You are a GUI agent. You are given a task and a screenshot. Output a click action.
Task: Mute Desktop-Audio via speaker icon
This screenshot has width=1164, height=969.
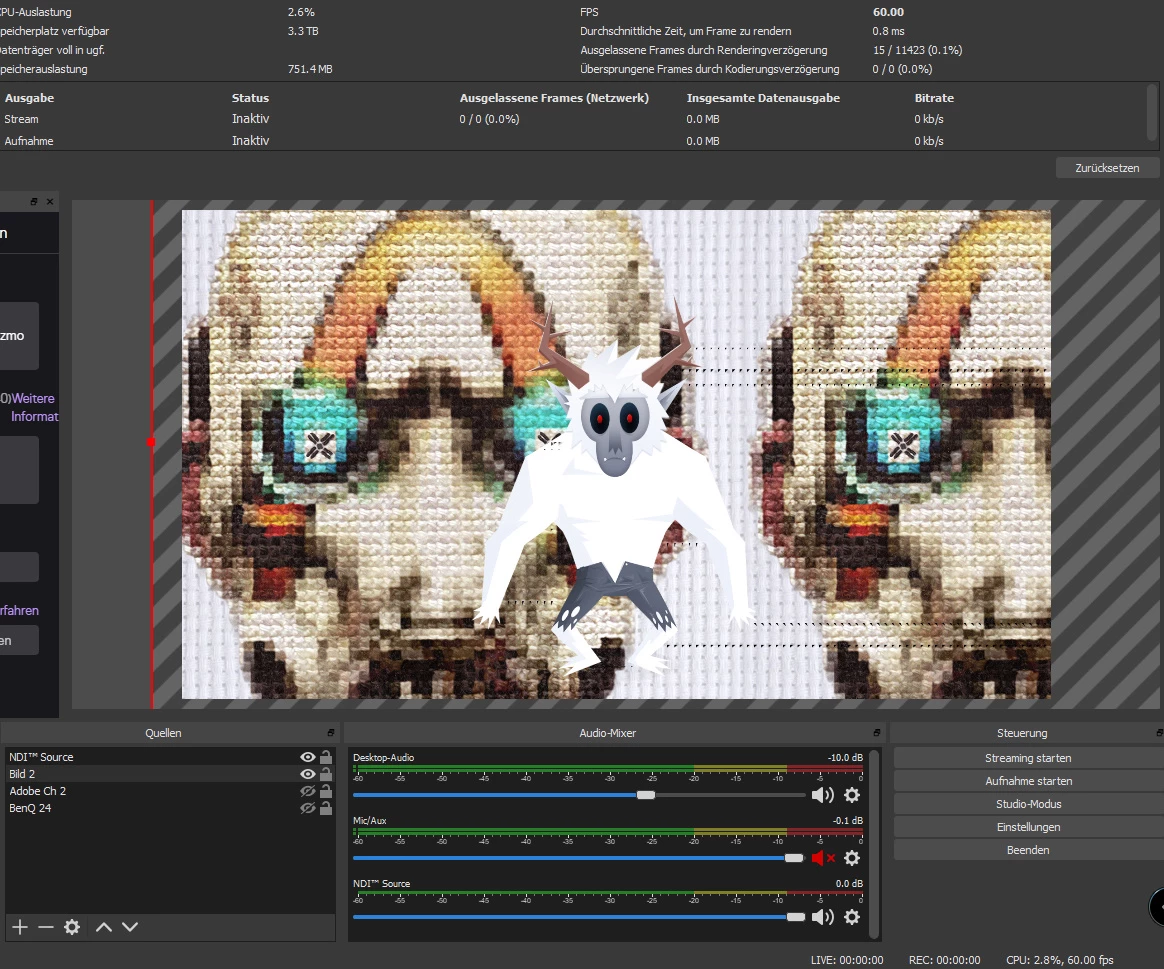pyautogui.click(x=823, y=795)
